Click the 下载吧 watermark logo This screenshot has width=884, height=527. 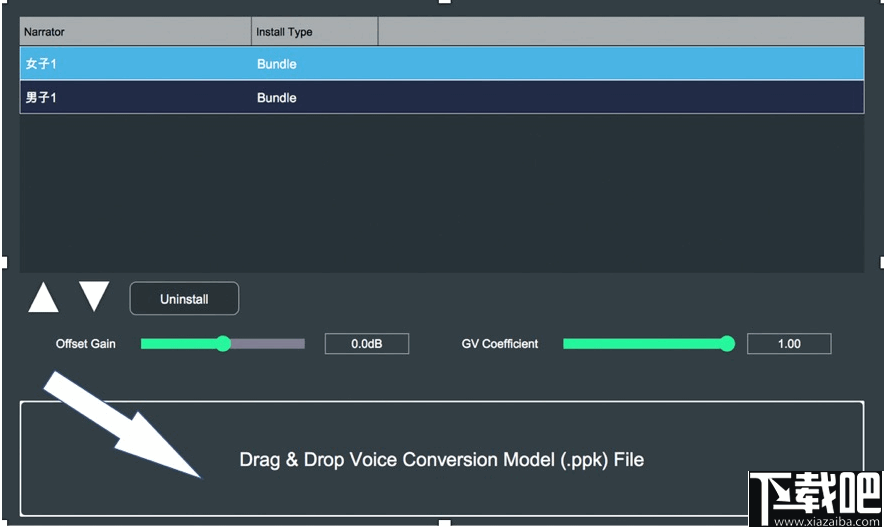coord(812,496)
